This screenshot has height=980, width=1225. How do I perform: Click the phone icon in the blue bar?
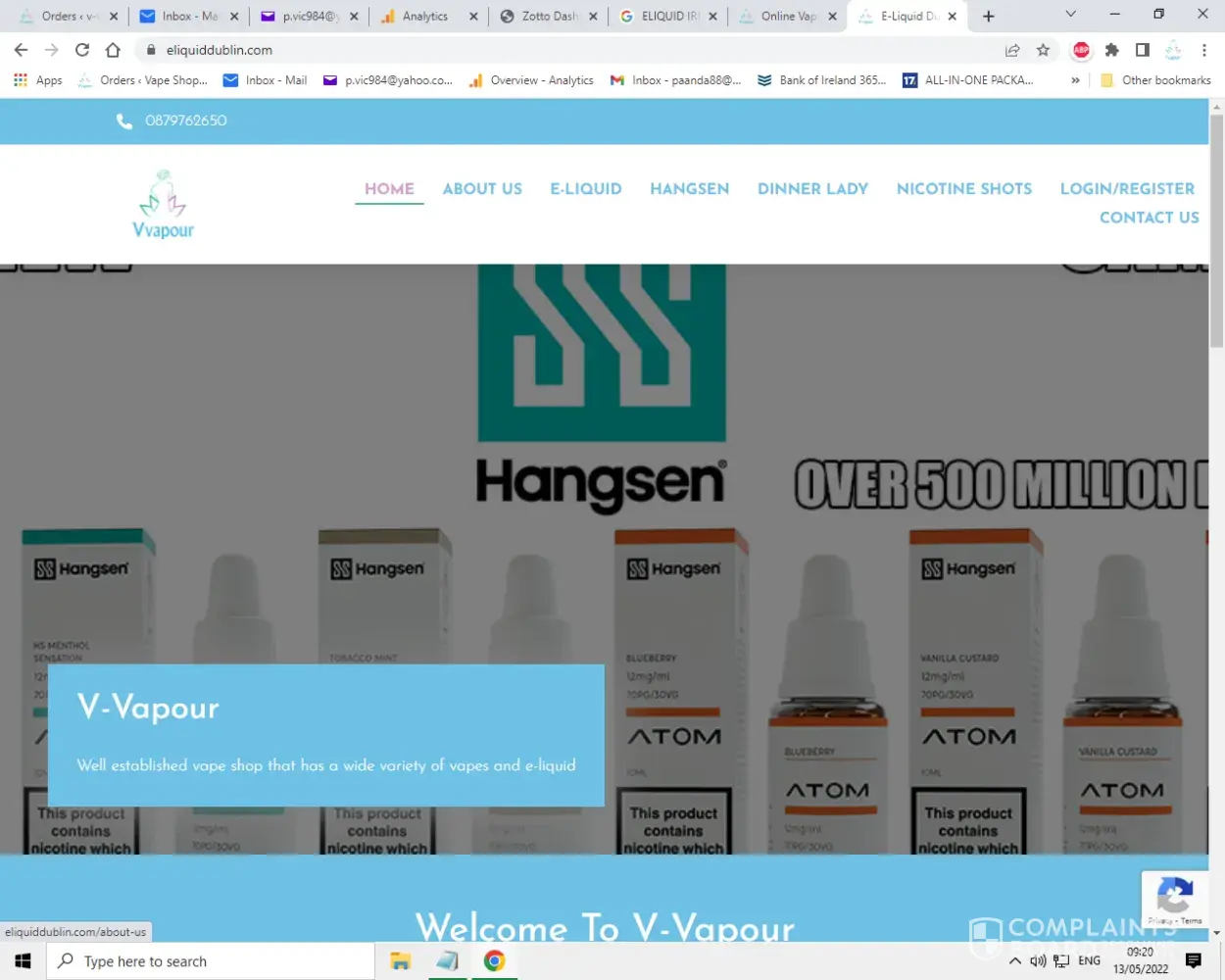click(x=124, y=121)
